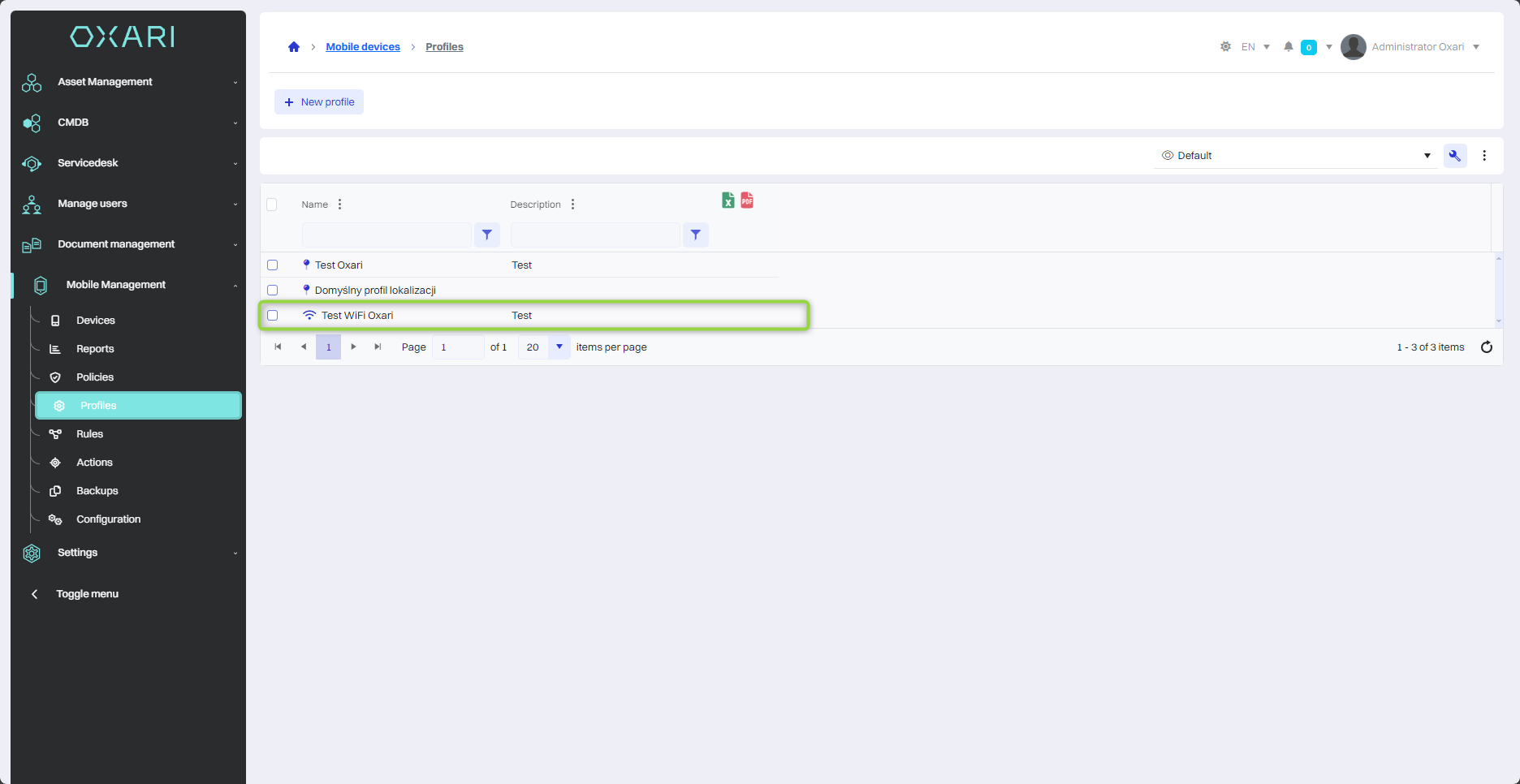
Task: Check the Test Oxari row checkbox
Action: click(273, 265)
